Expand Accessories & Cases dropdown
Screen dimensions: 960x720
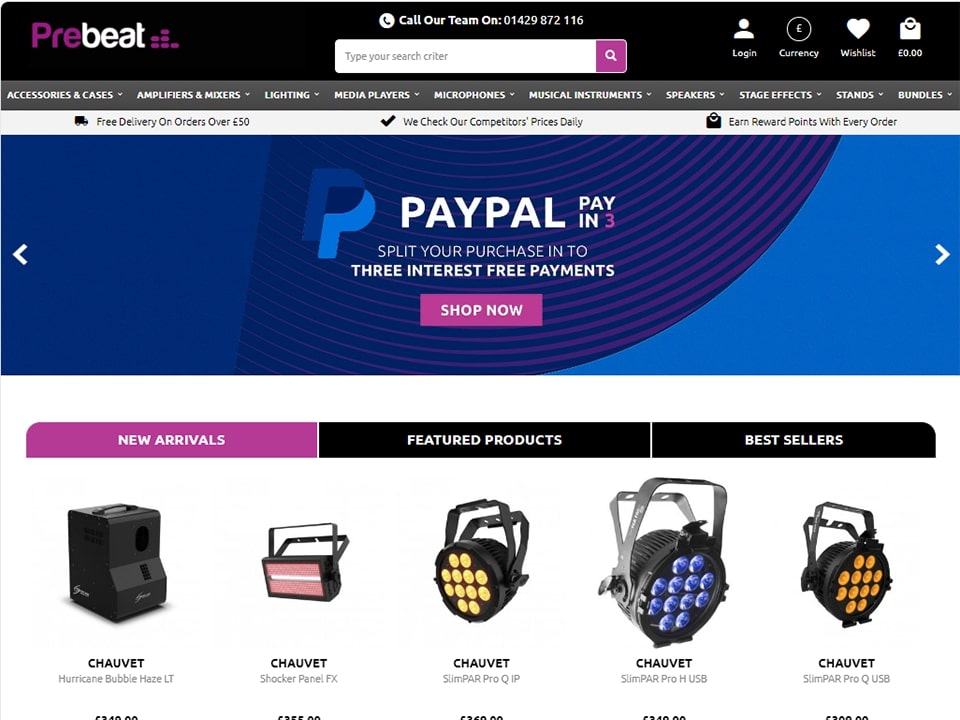click(65, 95)
